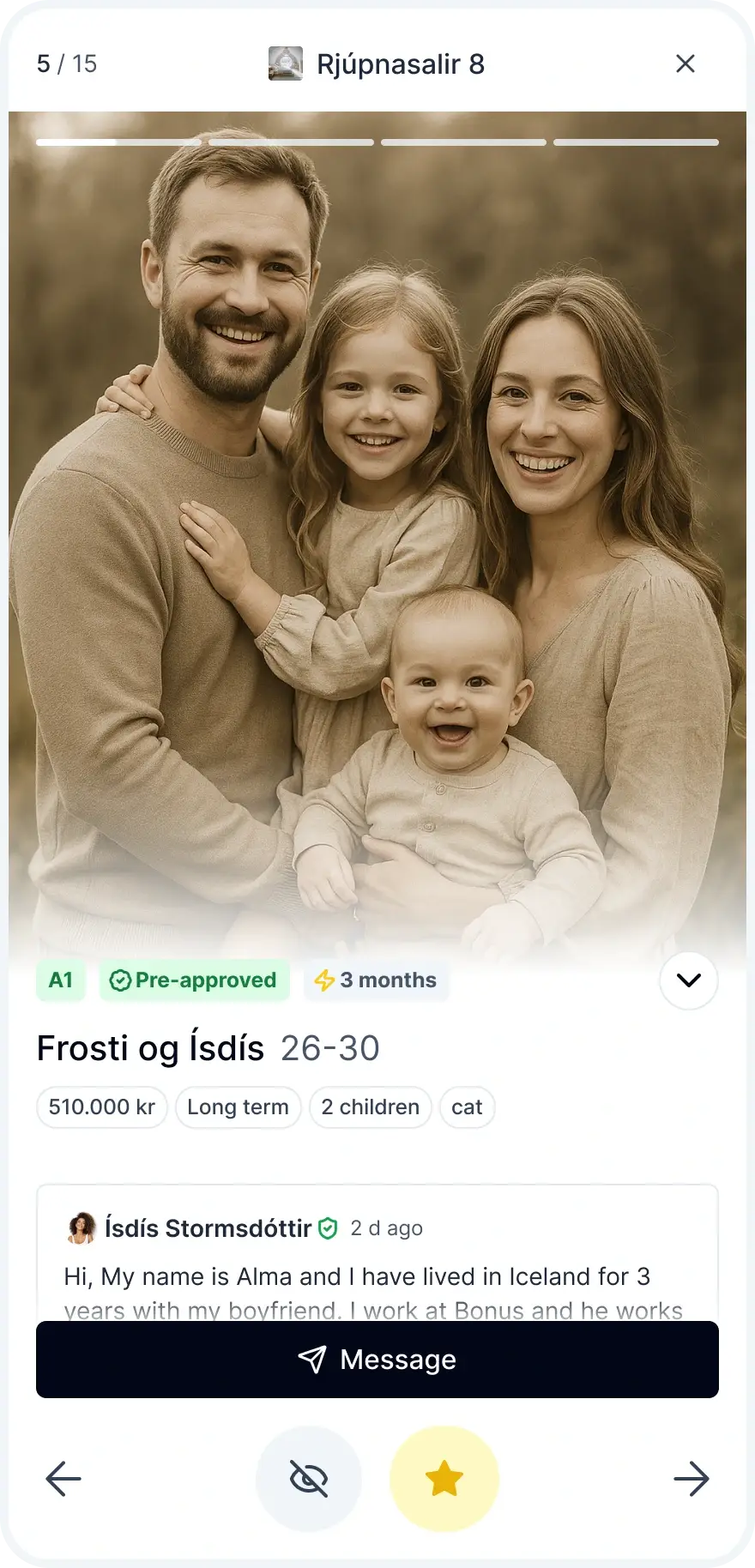
Task: Jump to the second photo progress segment
Action: click(x=291, y=142)
